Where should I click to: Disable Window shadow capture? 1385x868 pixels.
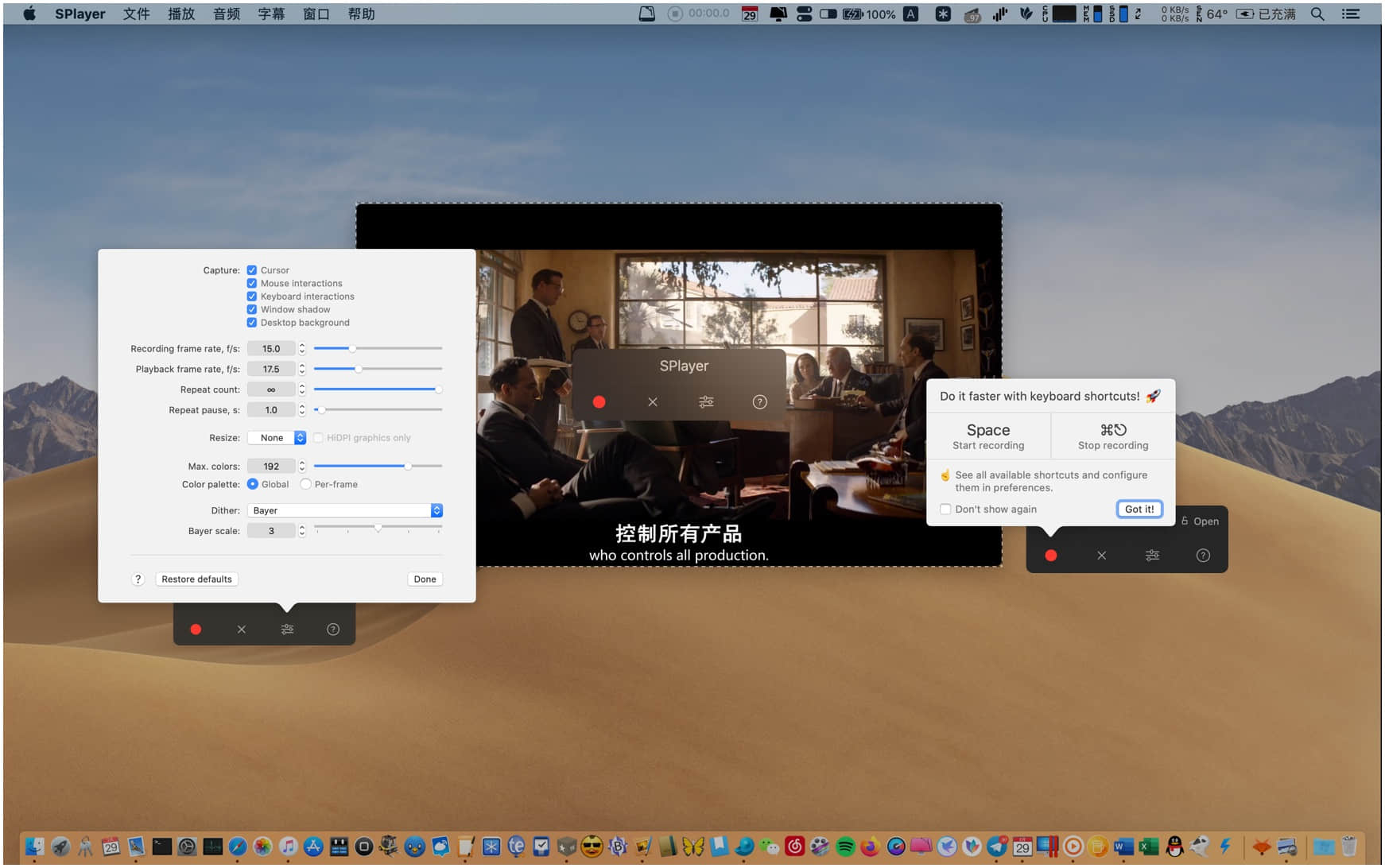[x=252, y=309]
